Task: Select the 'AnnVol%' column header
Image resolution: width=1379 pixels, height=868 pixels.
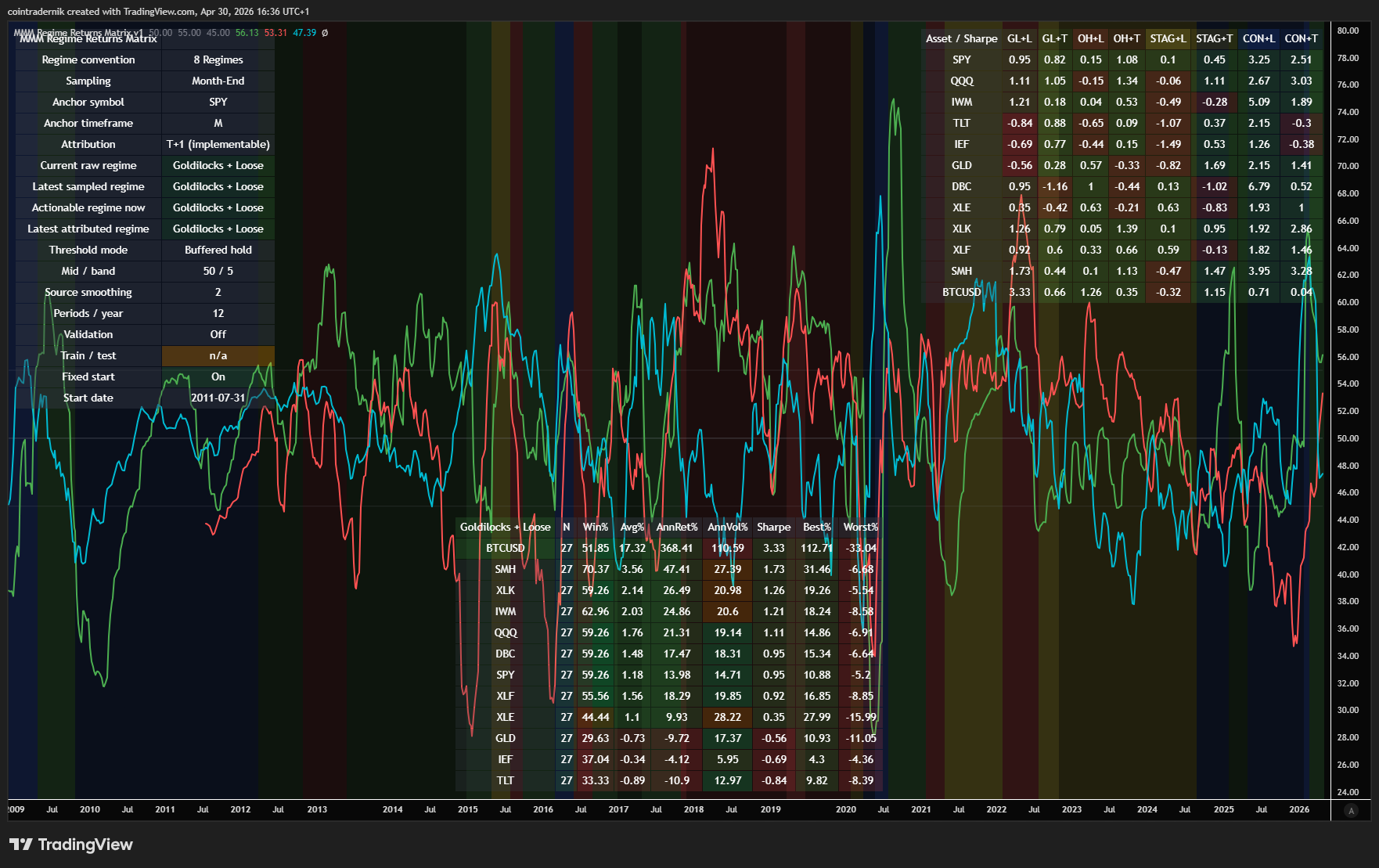Action: tap(728, 528)
